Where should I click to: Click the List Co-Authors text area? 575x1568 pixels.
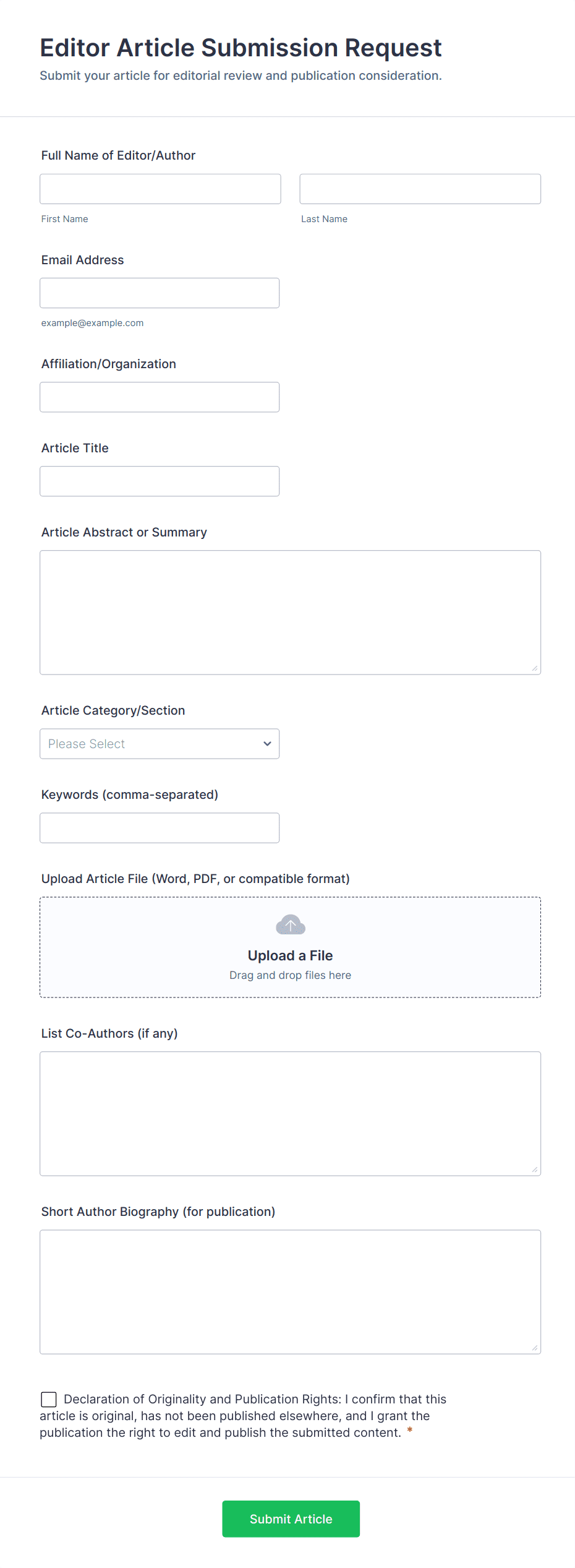coord(290,1113)
